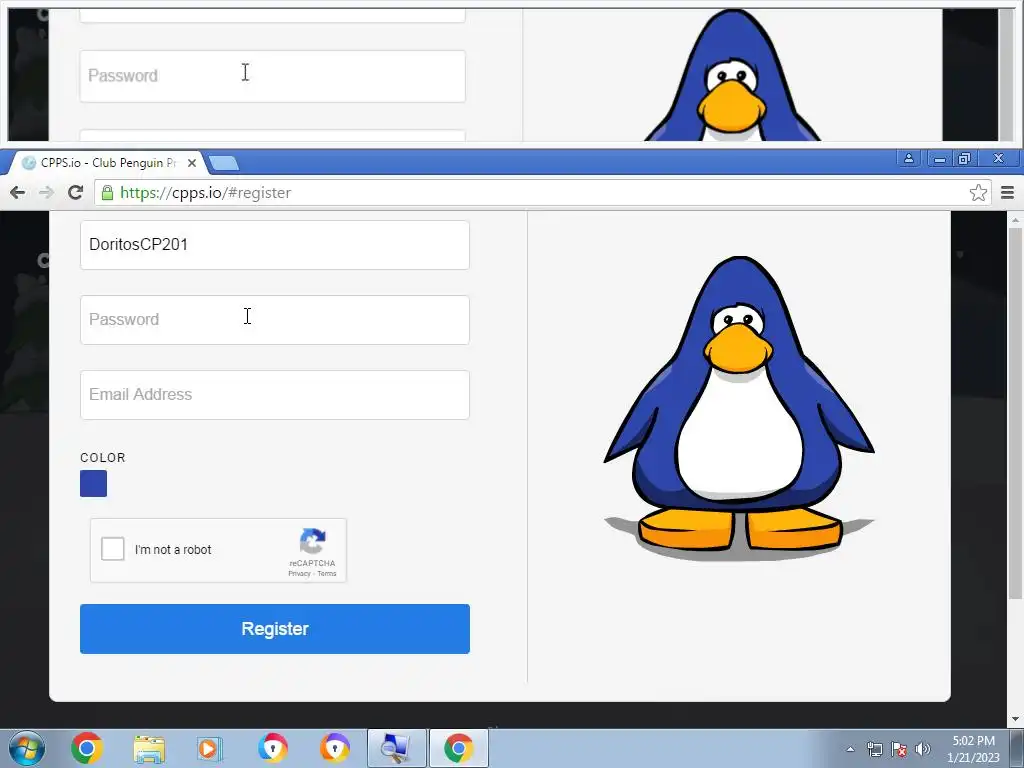Image resolution: width=1024 pixels, height=768 pixels.
Task: Click the browser forward arrow
Action: (x=46, y=193)
